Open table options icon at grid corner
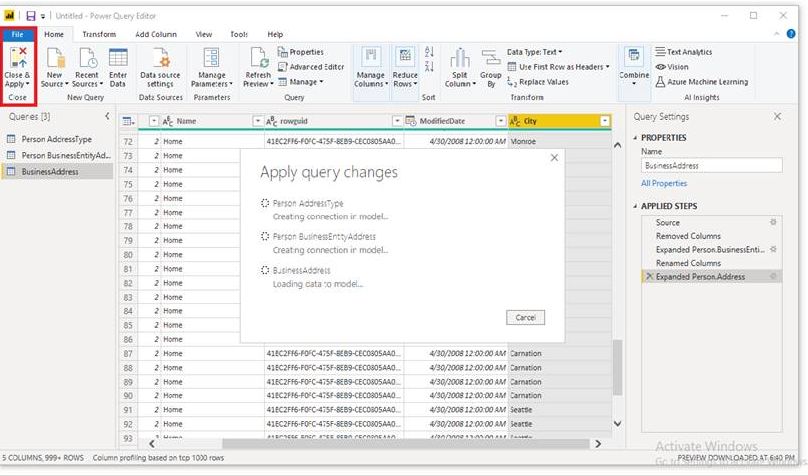The width and height of the screenshot is (808, 476). pos(129,121)
